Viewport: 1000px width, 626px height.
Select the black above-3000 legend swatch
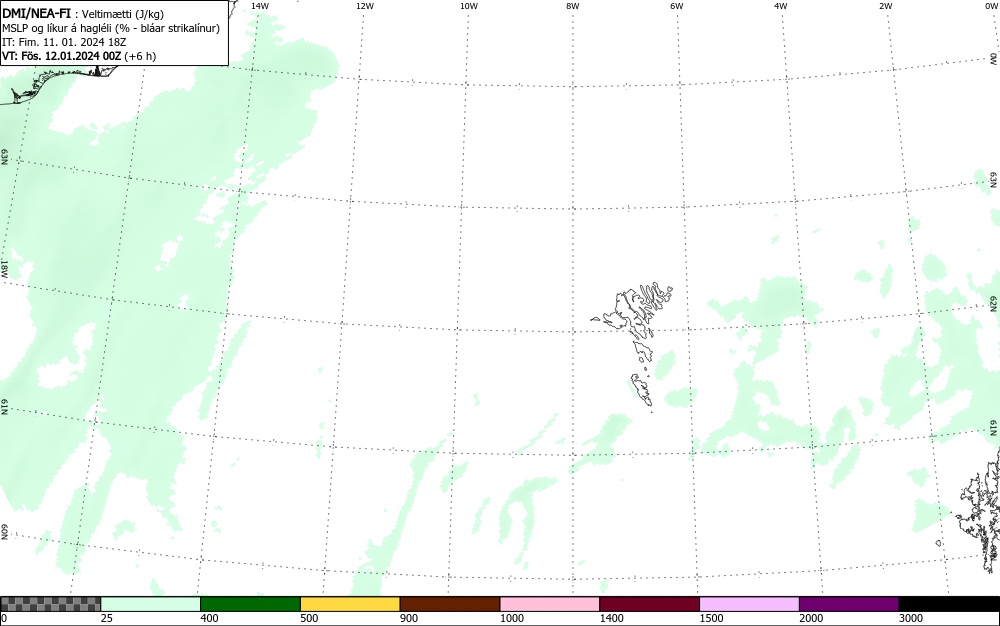[949, 604]
